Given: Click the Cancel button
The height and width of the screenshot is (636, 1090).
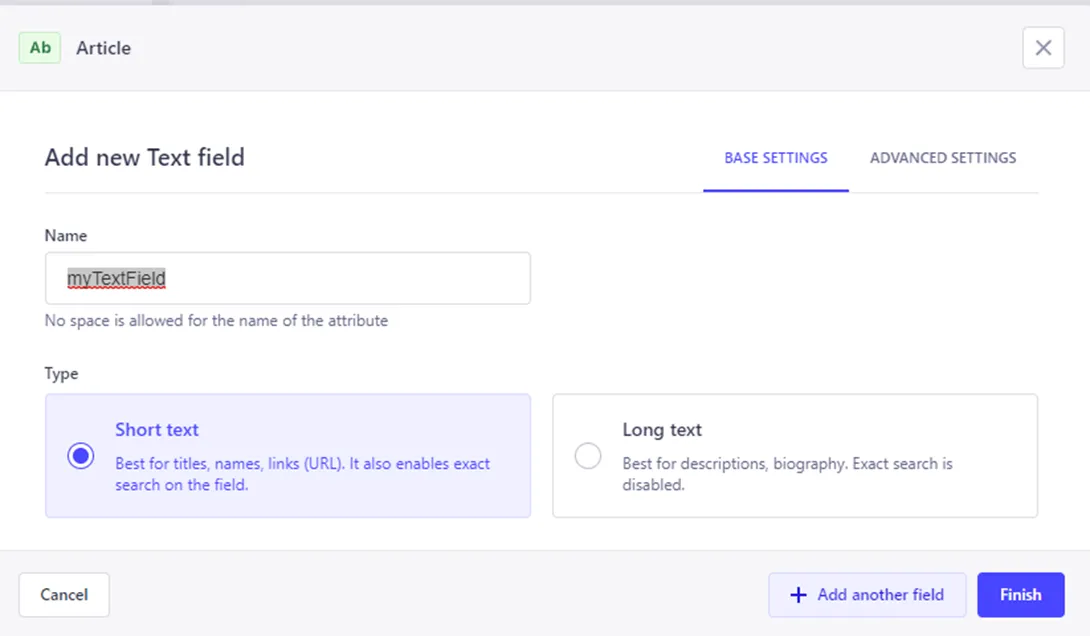Looking at the screenshot, I should pyautogui.click(x=64, y=595).
